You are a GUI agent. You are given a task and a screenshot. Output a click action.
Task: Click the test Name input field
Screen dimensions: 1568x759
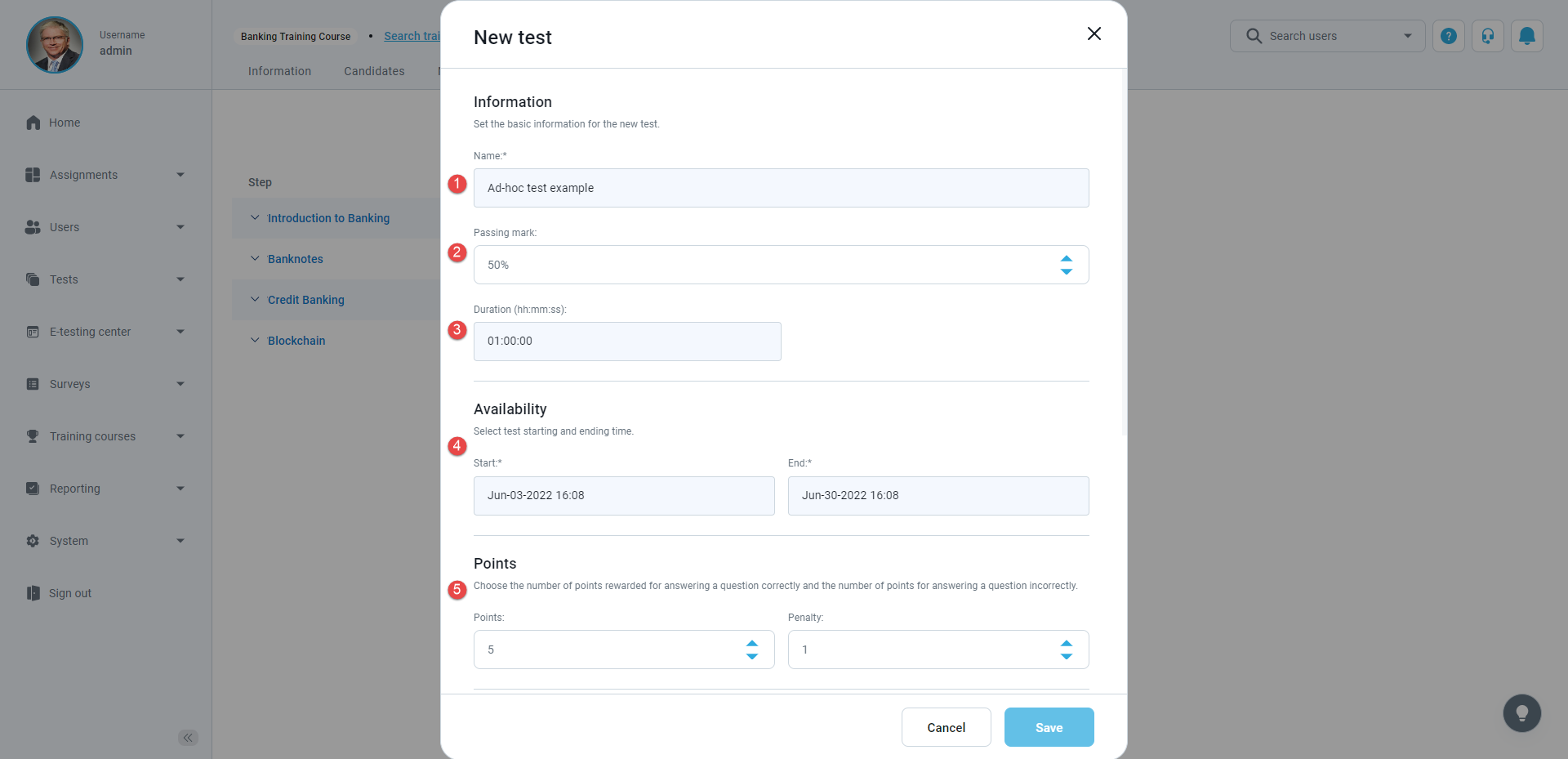pyautogui.click(x=781, y=188)
